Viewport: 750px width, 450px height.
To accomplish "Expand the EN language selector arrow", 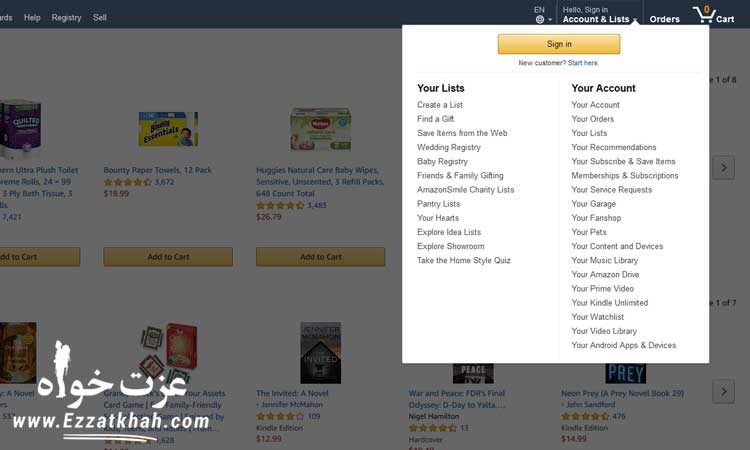I will (550, 20).
